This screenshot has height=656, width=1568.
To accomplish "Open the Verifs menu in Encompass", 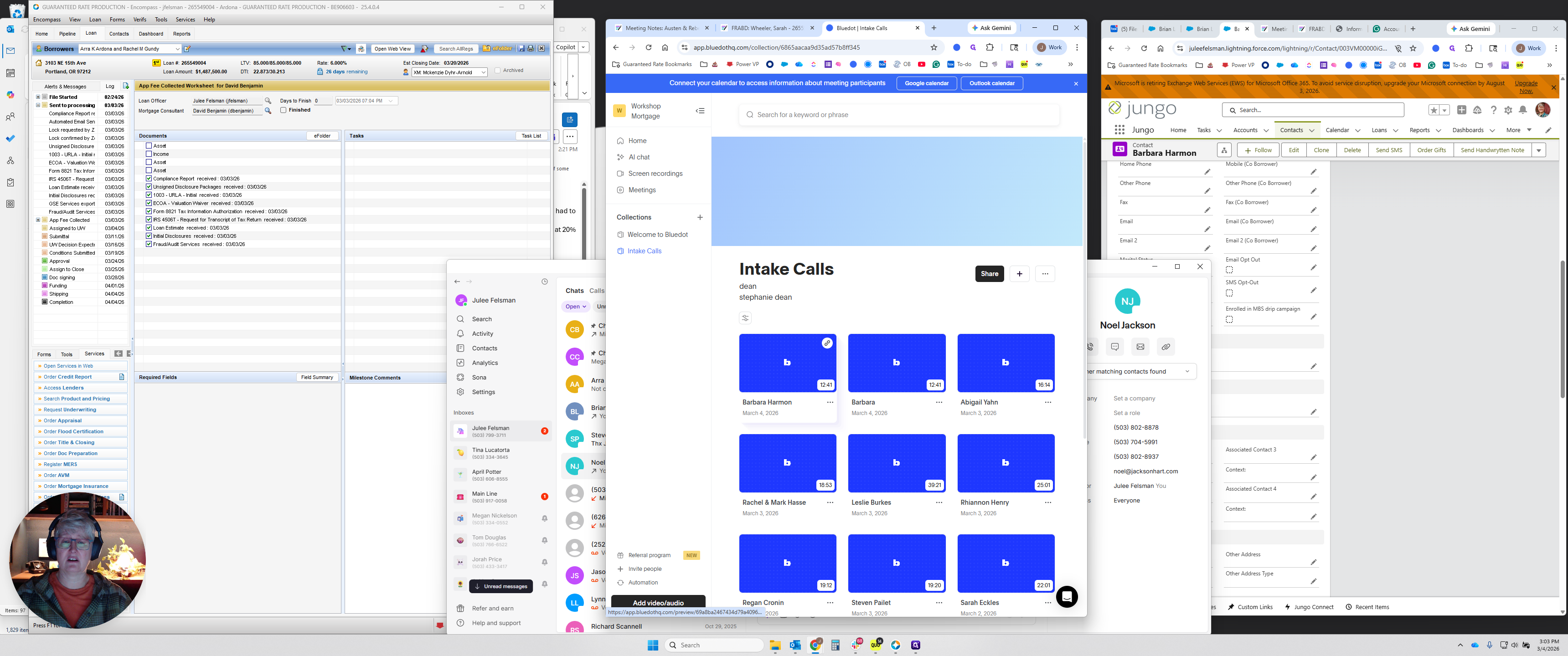I will (139, 20).
